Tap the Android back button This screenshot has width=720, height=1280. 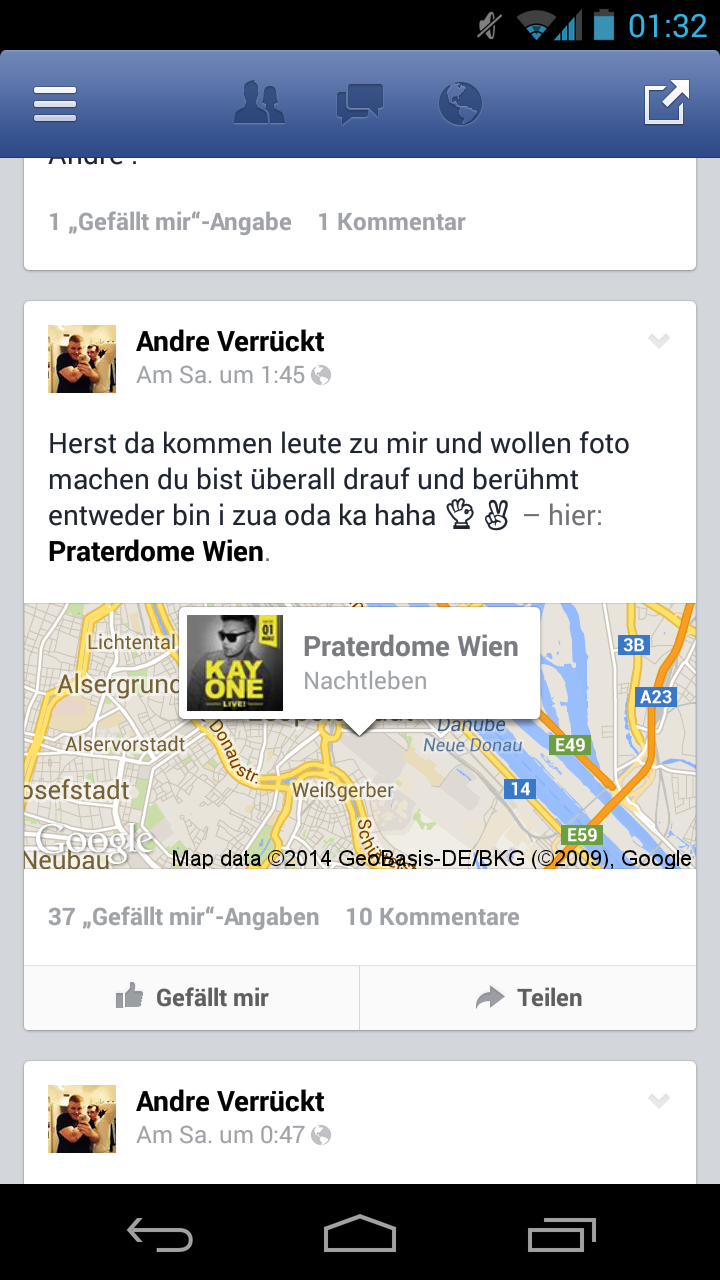(160, 1234)
